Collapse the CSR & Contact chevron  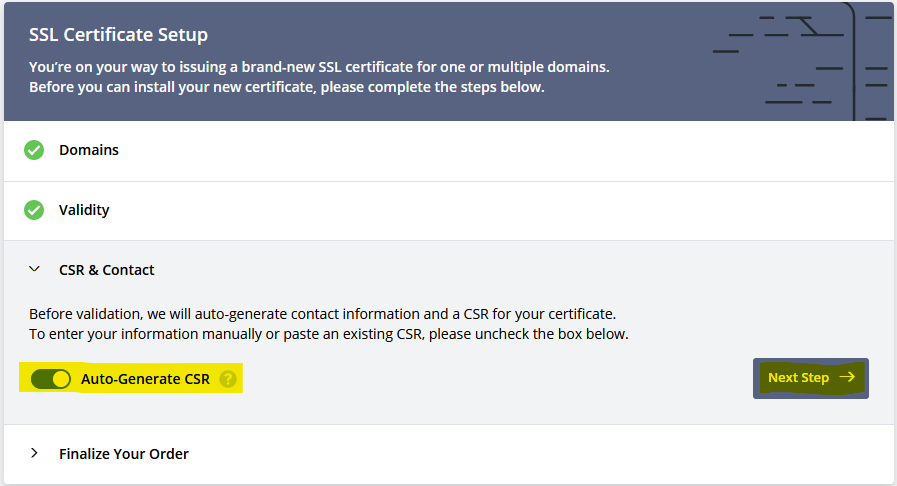35,270
